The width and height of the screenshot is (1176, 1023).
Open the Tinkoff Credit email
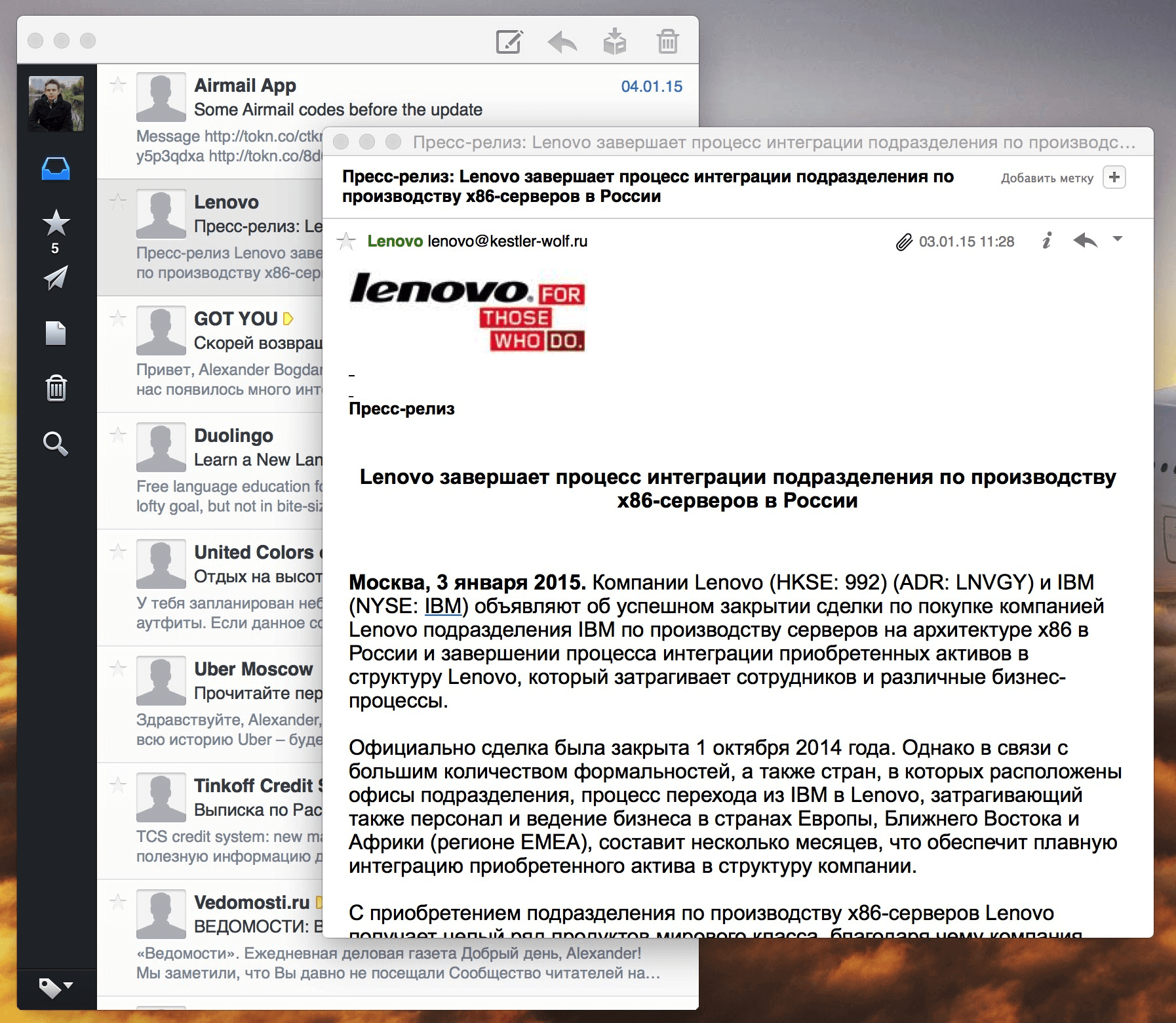210,821
